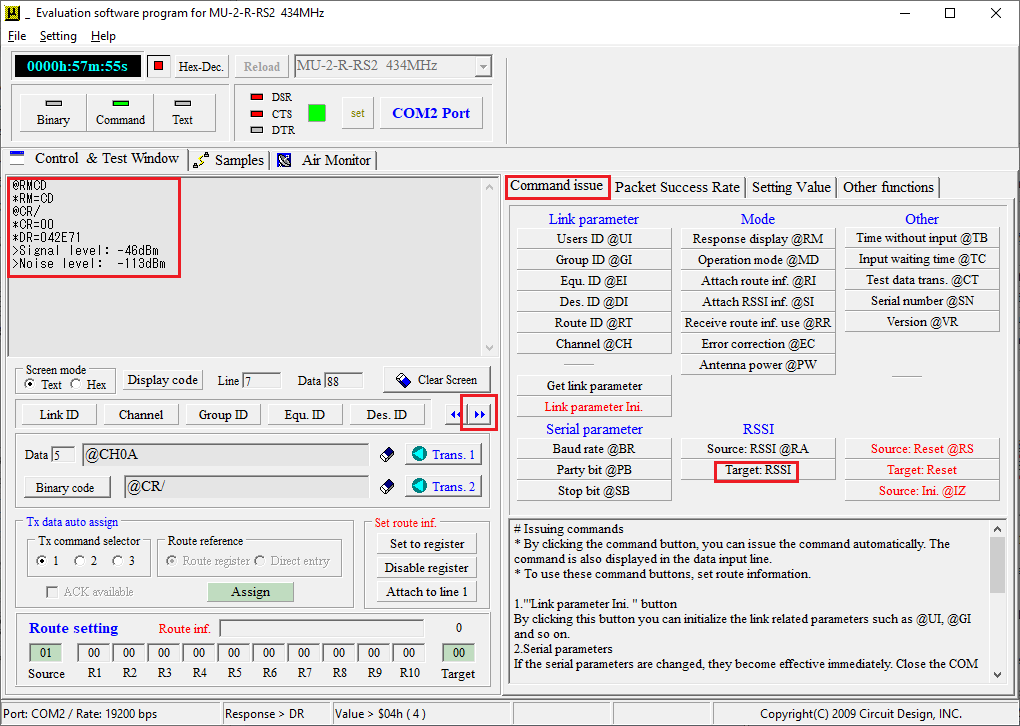Click the Source route field 01
The width and height of the screenshot is (1020, 726).
(46, 652)
